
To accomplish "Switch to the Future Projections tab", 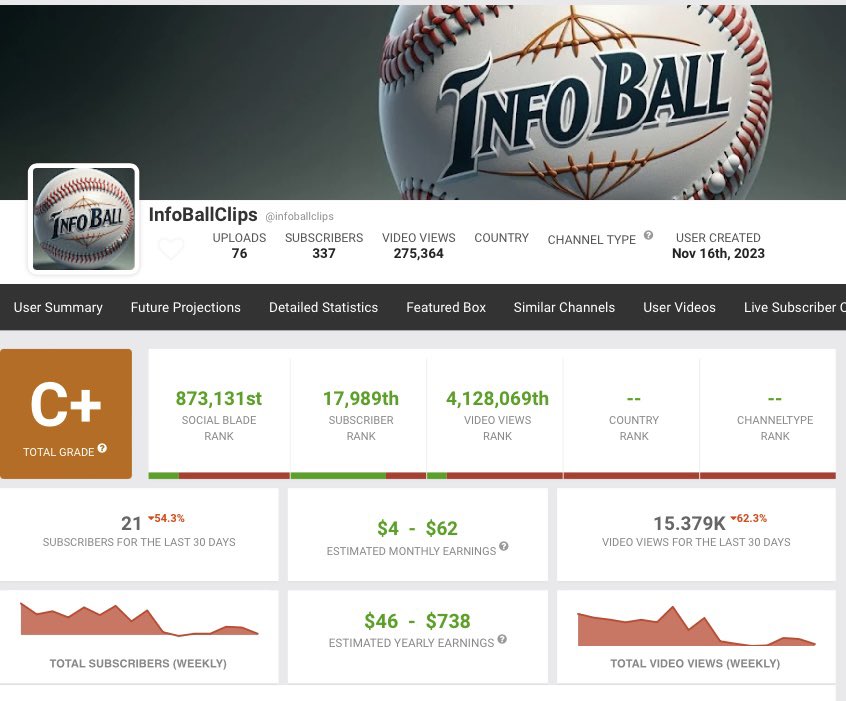I will [x=186, y=307].
